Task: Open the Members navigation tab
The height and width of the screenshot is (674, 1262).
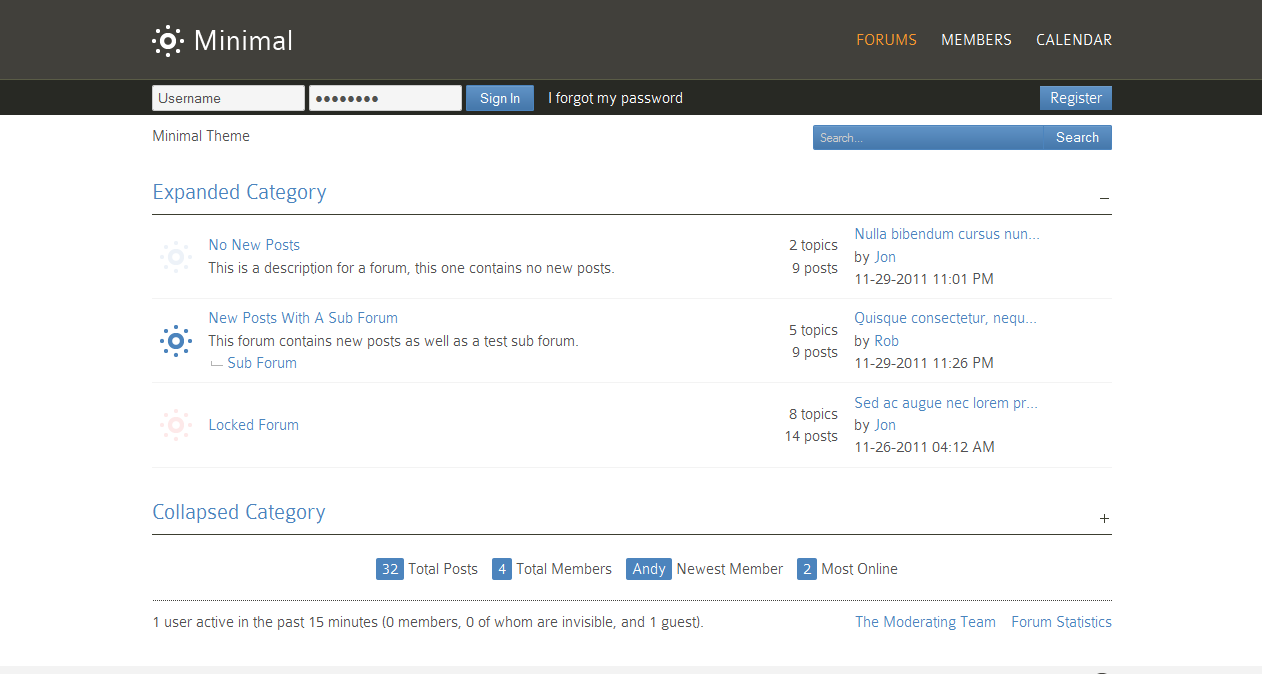Action: click(976, 40)
